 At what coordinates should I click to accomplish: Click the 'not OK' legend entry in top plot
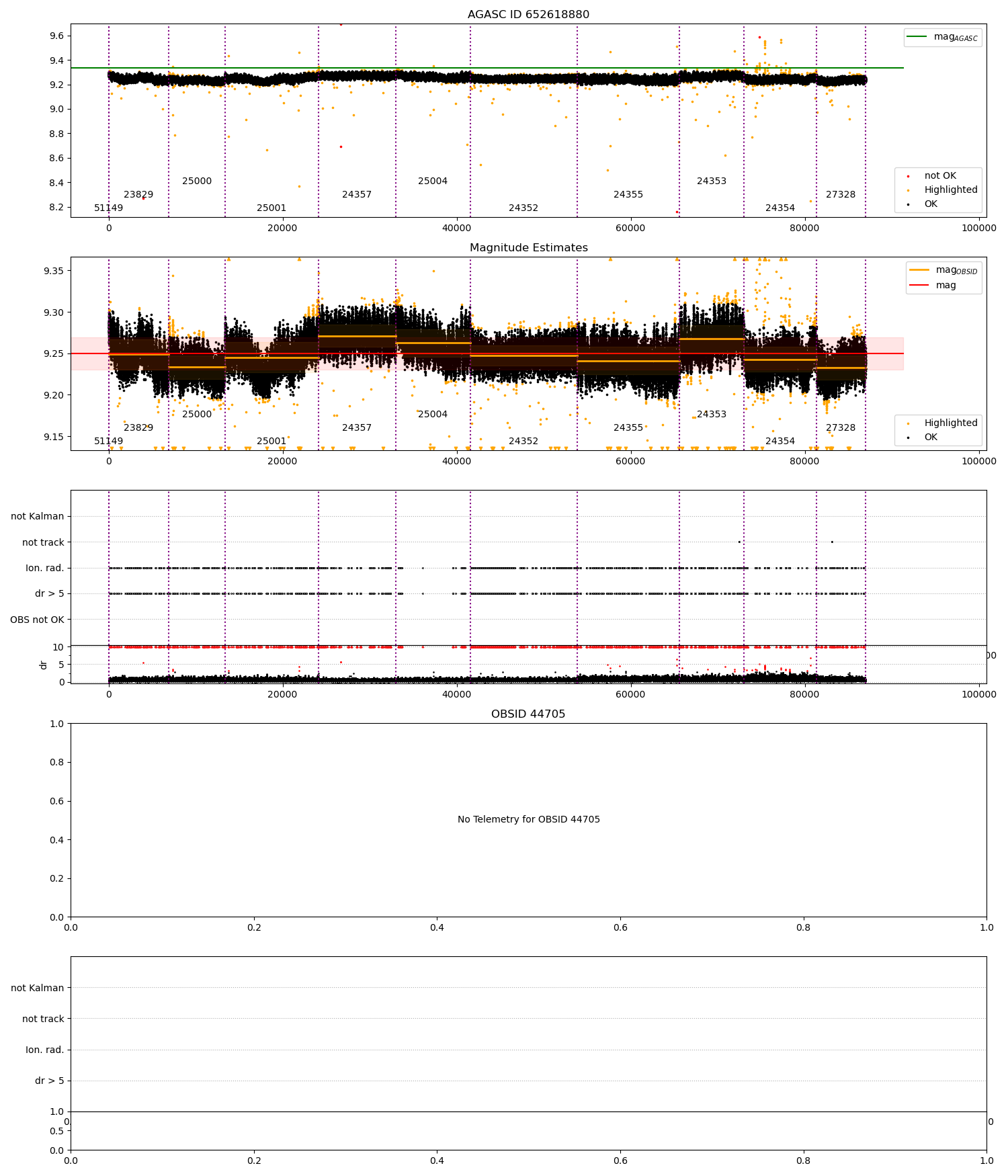[939, 176]
